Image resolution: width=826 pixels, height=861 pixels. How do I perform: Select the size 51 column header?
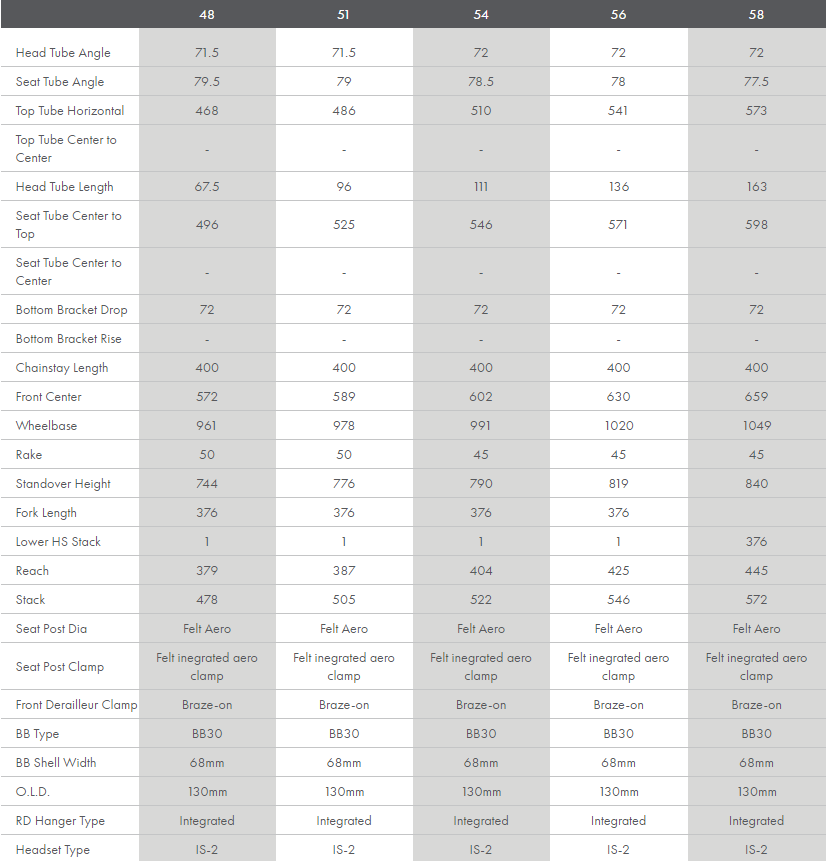344,14
